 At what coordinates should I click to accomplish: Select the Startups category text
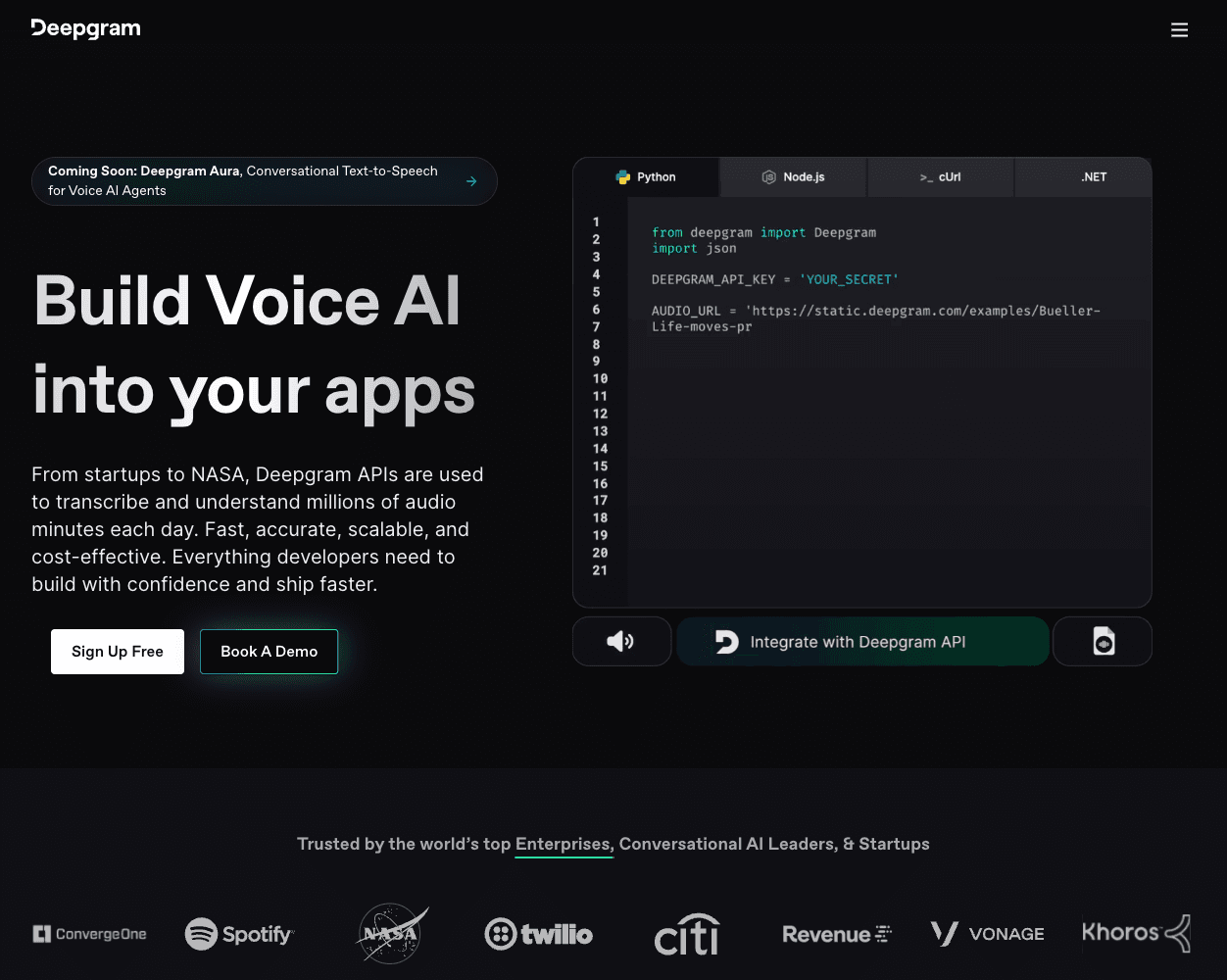click(894, 844)
